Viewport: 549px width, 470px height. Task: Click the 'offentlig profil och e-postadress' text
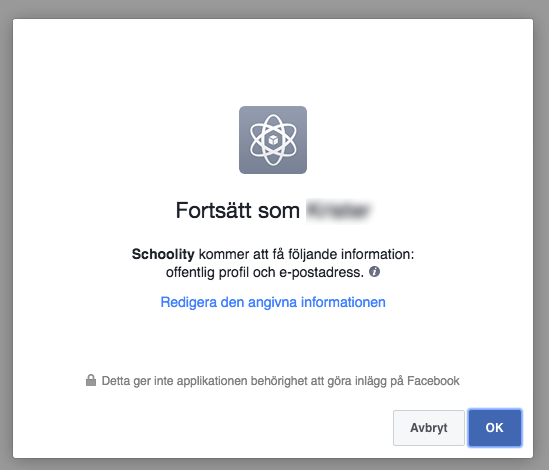(264, 272)
